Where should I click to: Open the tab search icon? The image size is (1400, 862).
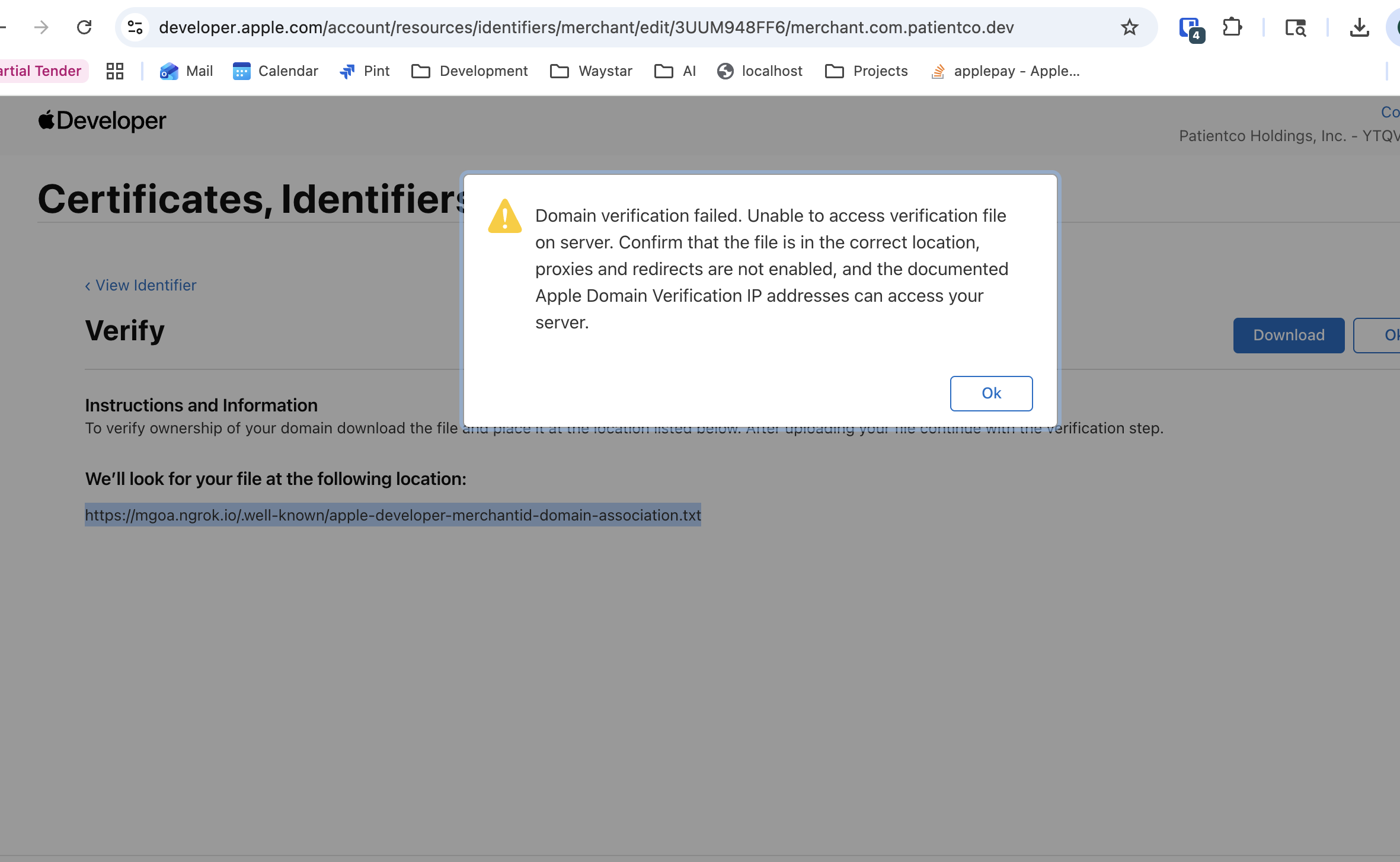(x=1295, y=27)
